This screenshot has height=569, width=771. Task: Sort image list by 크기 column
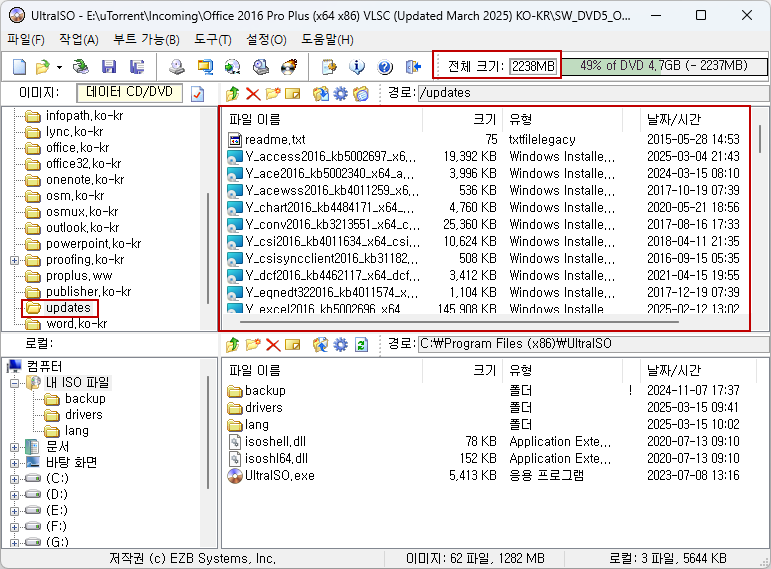462,120
